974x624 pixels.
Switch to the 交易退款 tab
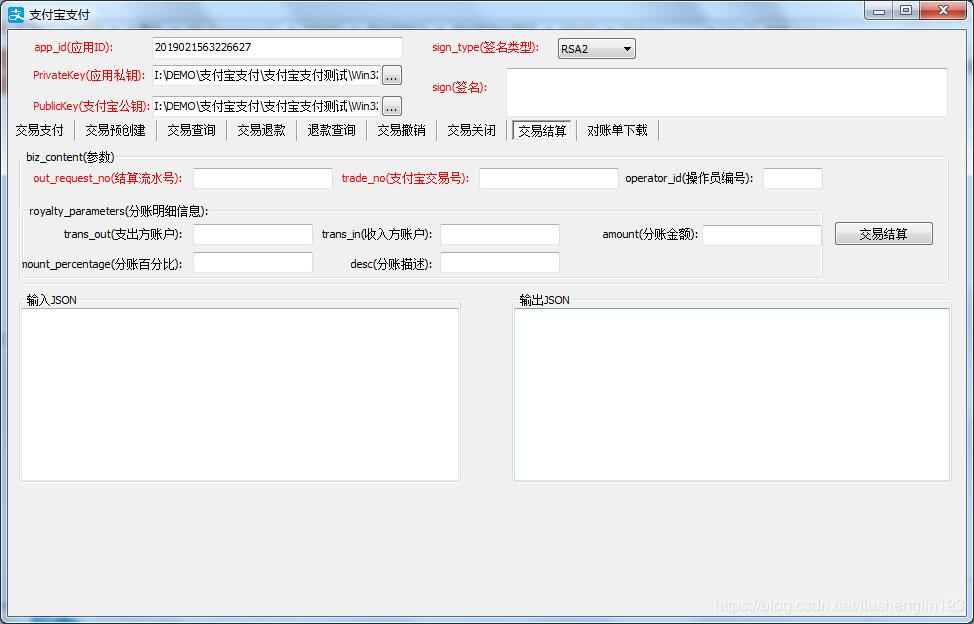[x=261, y=130]
